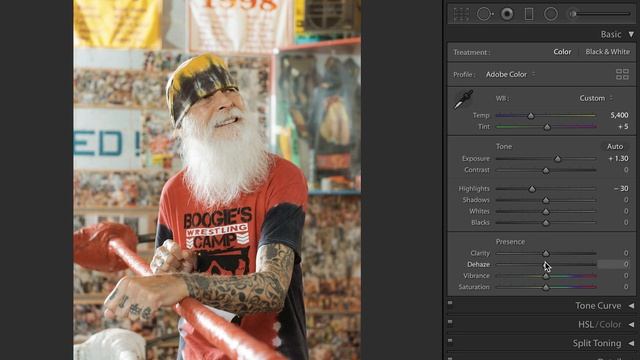Click the photo of the bearded man
Image resolution: width=640 pixels, height=360 pixels.
tap(217, 180)
